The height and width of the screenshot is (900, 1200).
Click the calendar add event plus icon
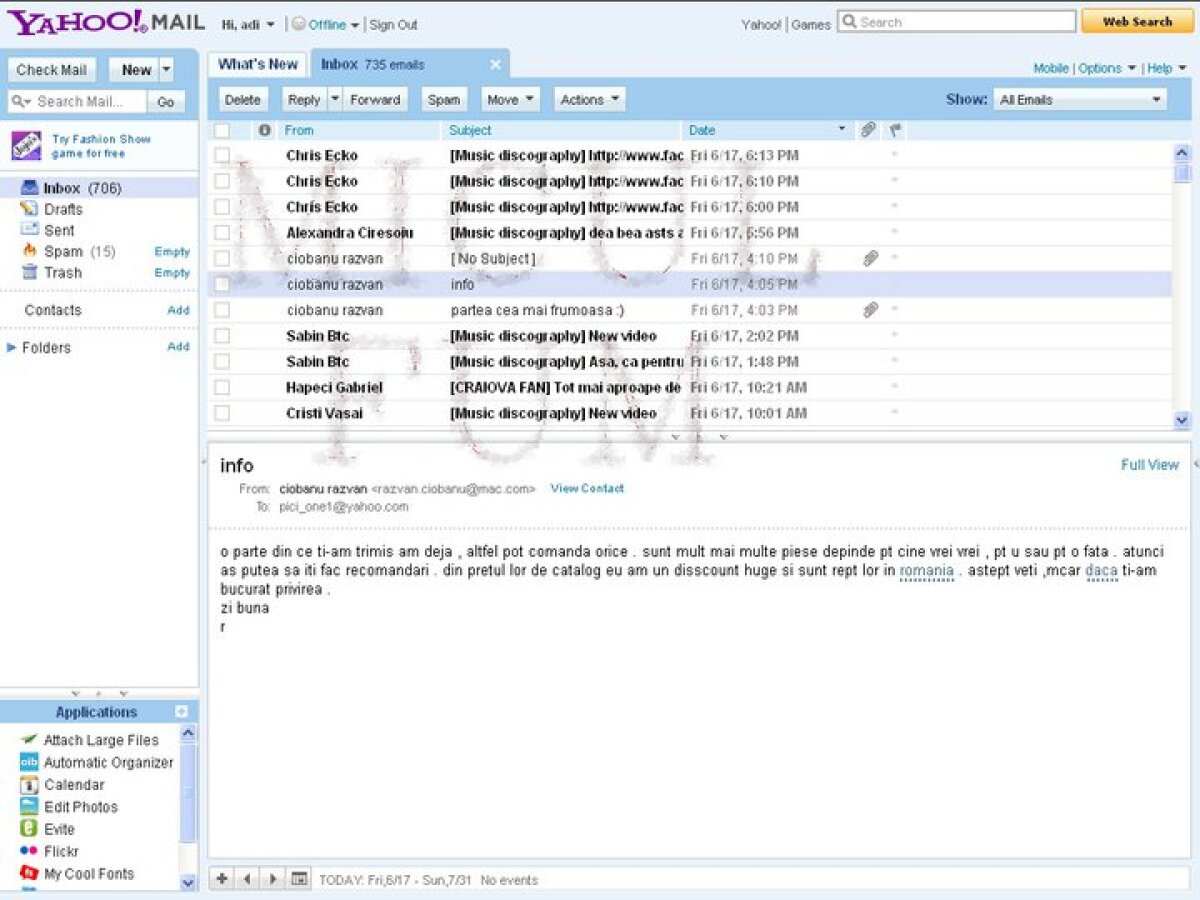[x=222, y=879]
